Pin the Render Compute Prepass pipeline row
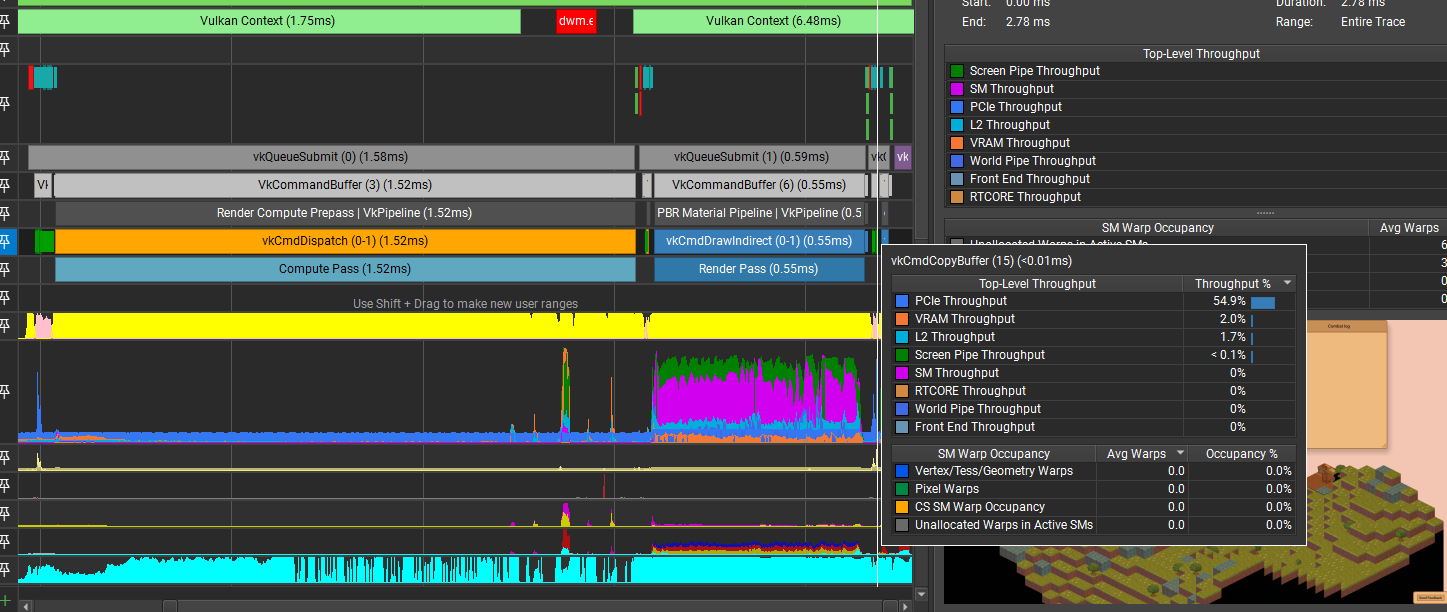This screenshot has height=612, width=1447. click(6, 213)
